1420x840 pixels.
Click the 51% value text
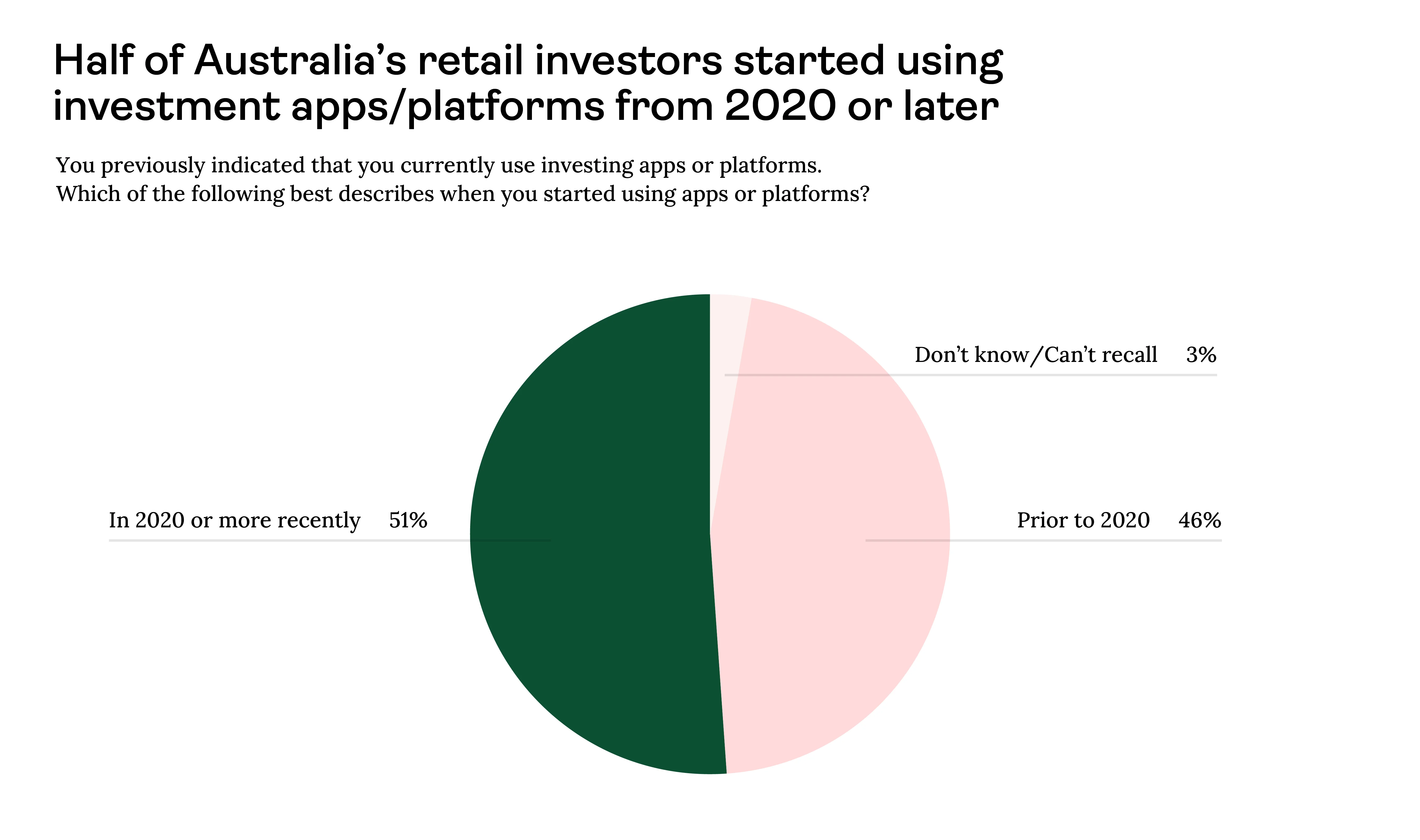click(408, 520)
